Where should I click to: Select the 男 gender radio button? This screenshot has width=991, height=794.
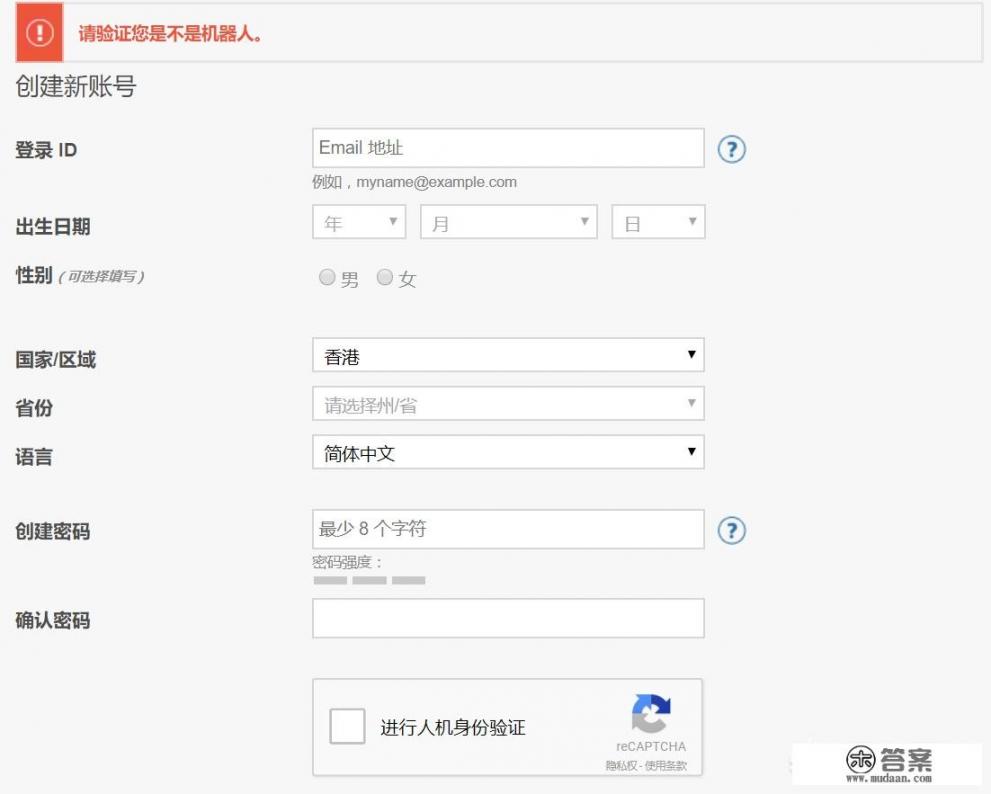326,278
